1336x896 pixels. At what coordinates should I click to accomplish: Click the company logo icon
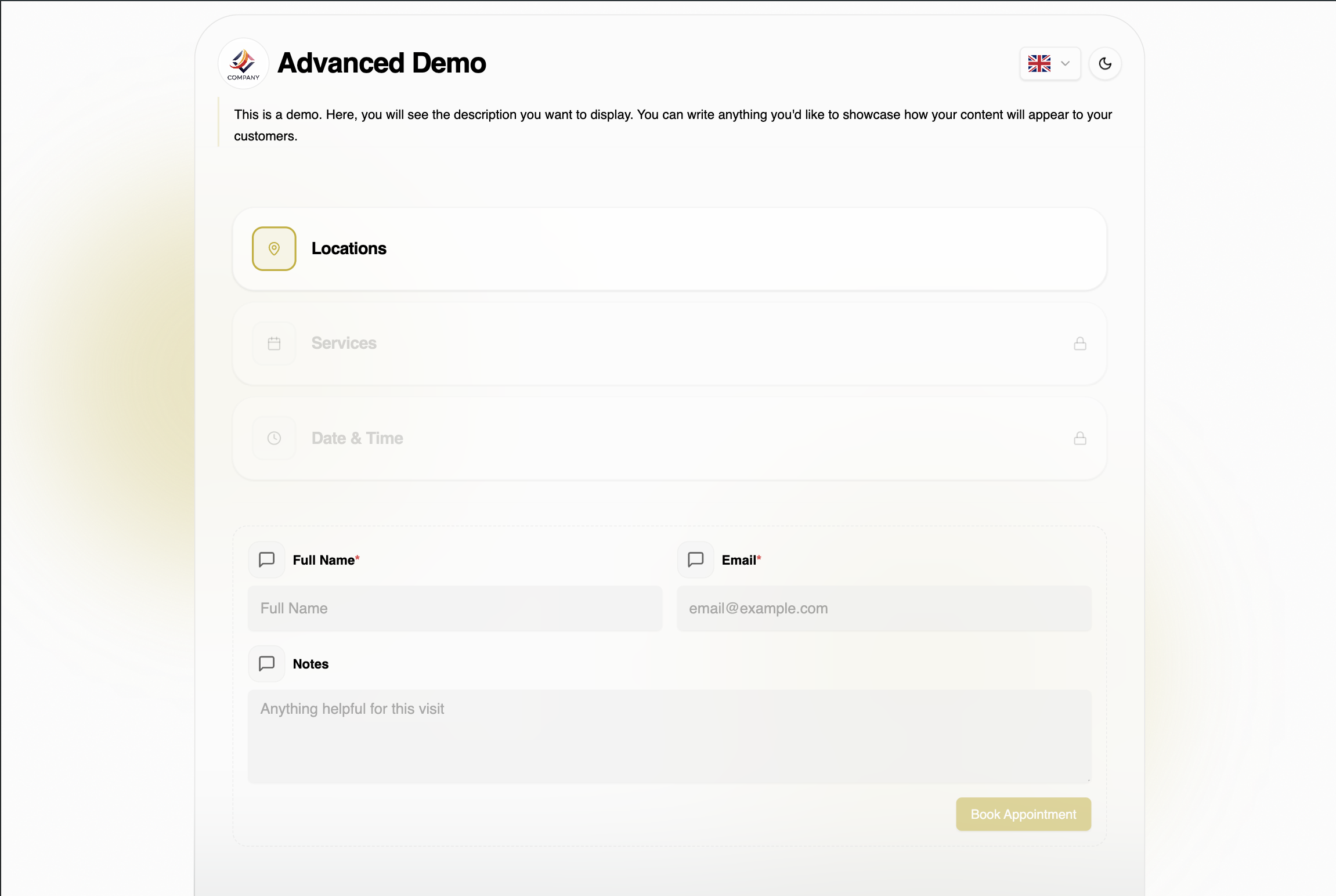(243, 64)
